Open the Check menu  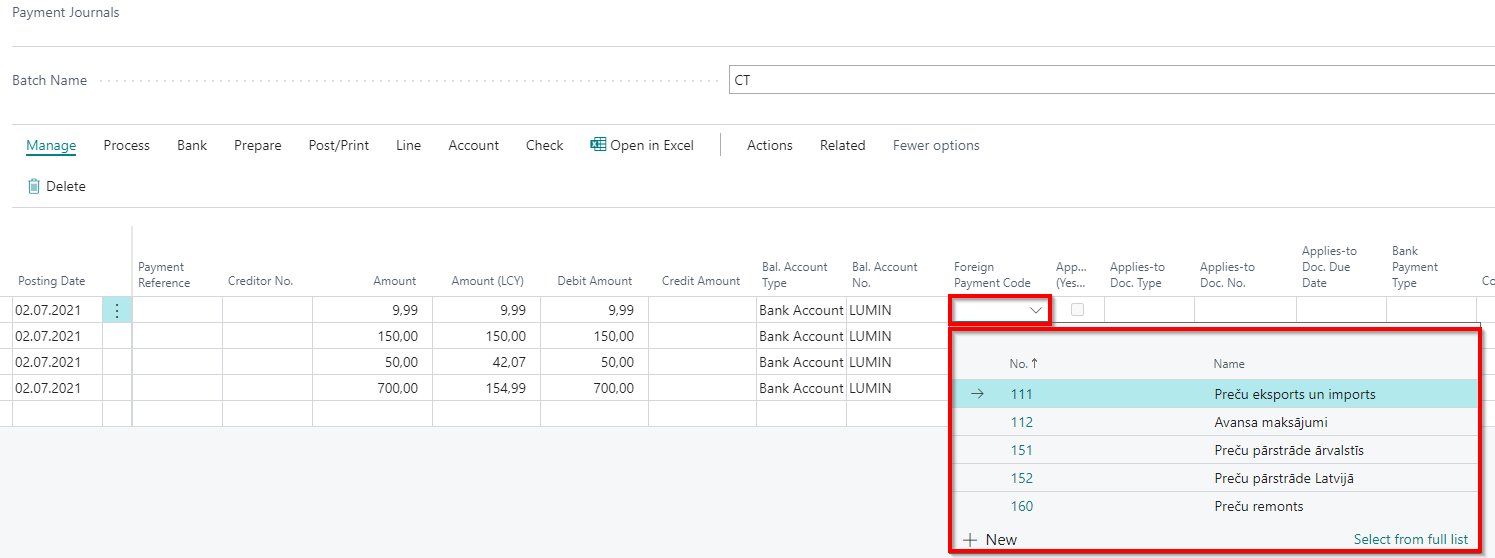click(545, 145)
